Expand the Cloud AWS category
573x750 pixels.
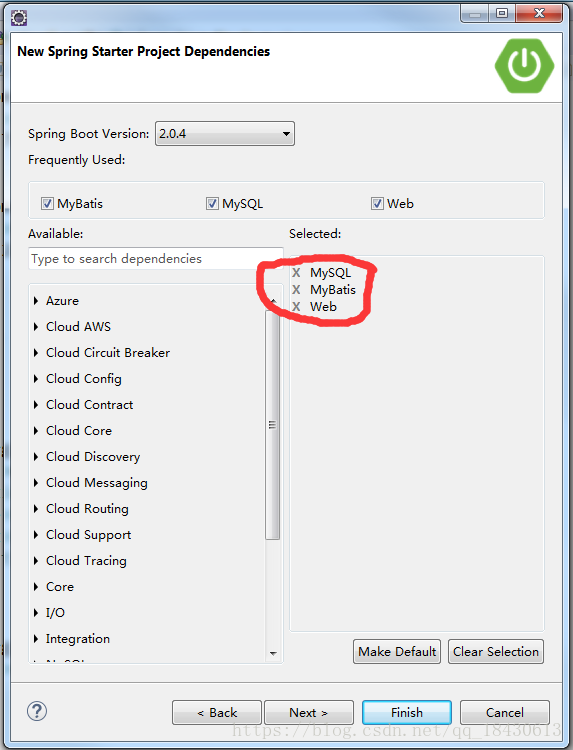pos(36,327)
